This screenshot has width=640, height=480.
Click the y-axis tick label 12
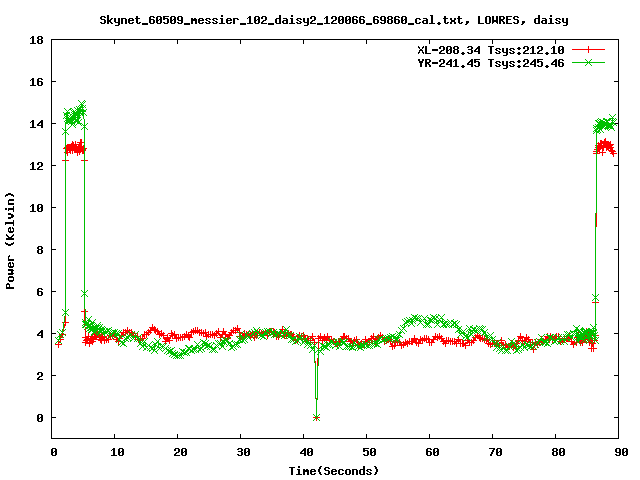36,166
